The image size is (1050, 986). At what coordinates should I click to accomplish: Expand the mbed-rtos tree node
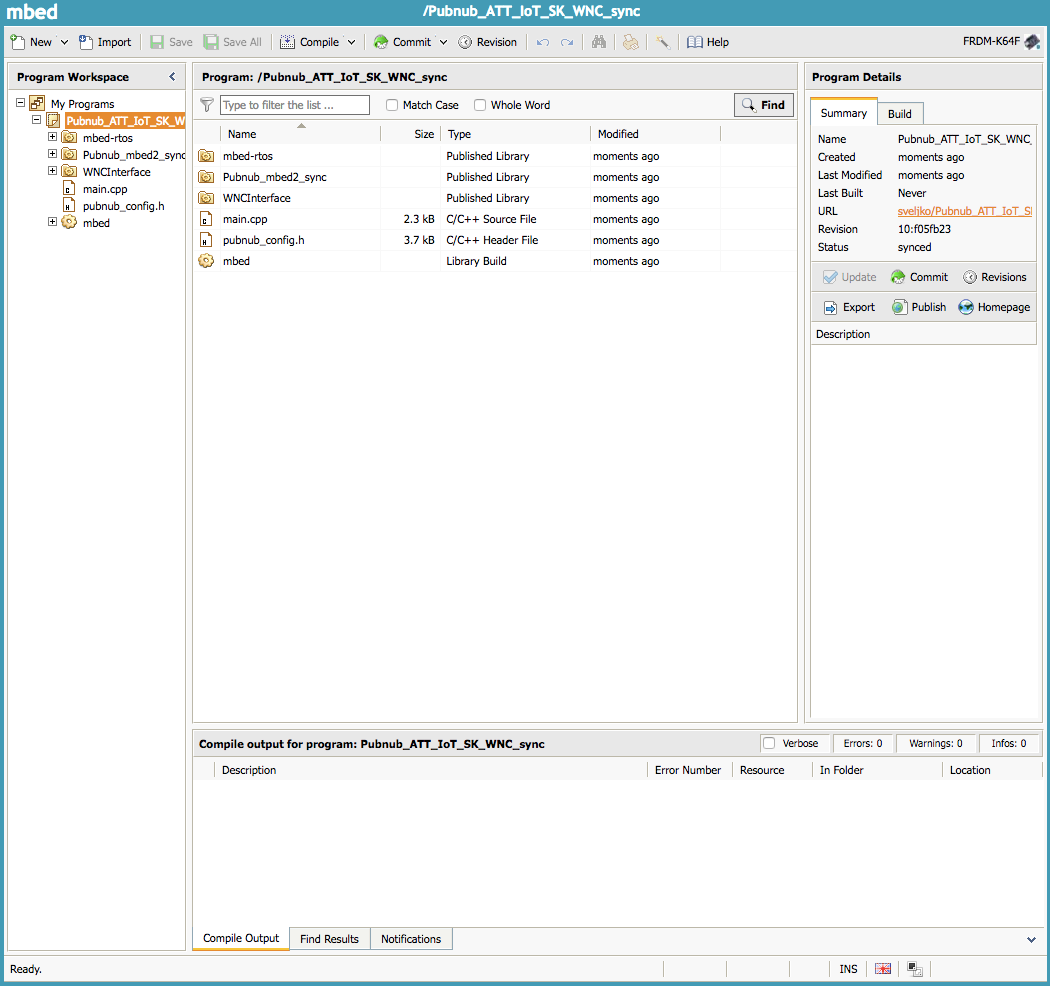53,138
